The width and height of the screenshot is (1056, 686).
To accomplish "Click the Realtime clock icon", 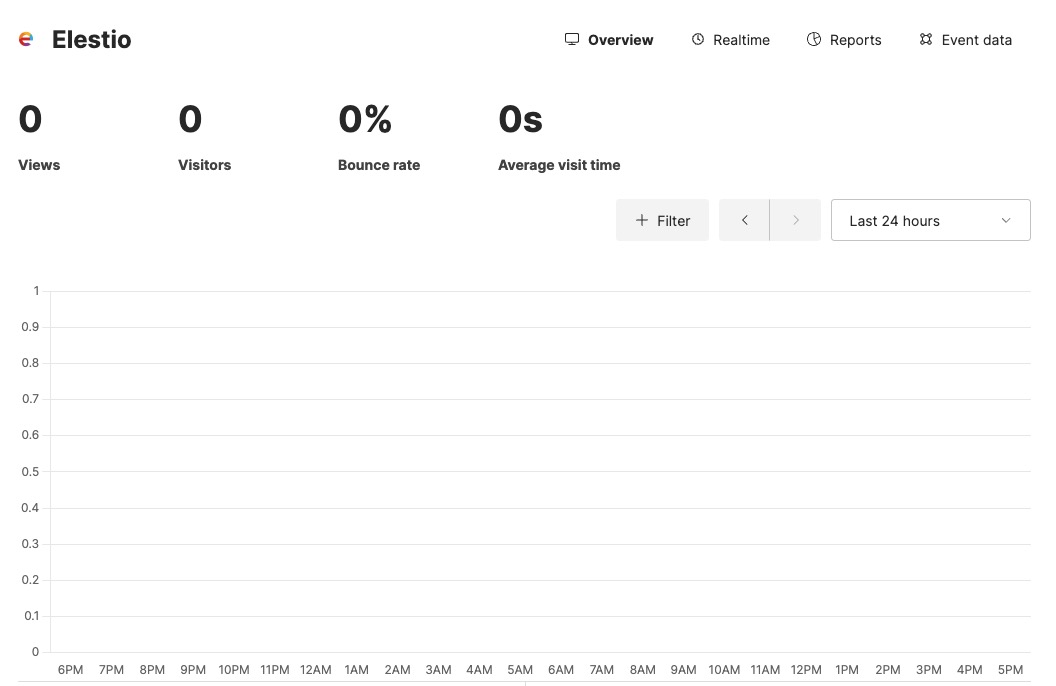I will pyautogui.click(x=697, y=39).
